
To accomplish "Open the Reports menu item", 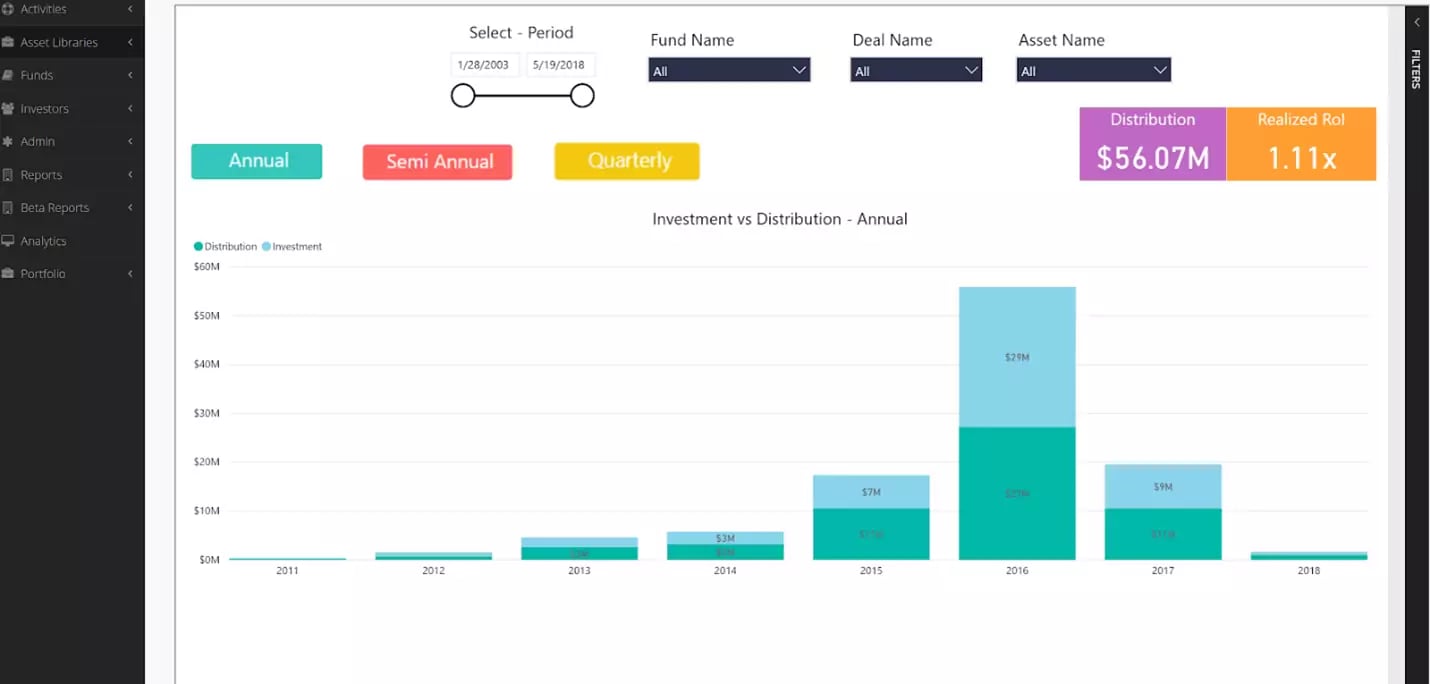I will tap(42, 175).
